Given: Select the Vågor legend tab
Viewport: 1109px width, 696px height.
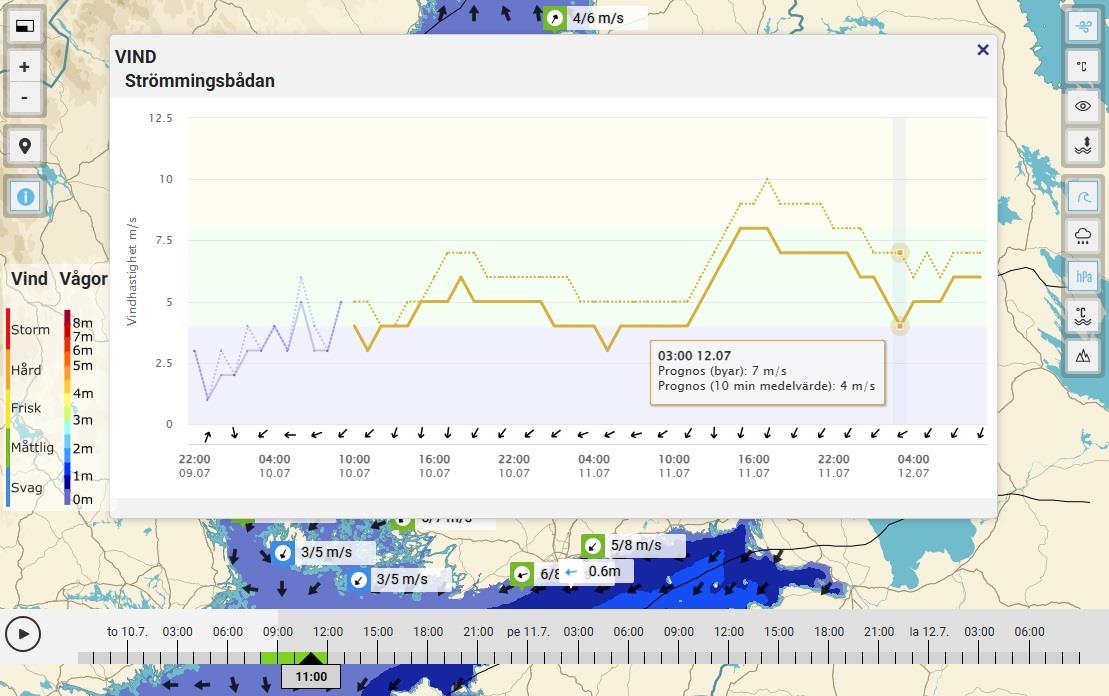Looking at the screenshot, I should 83,279.
